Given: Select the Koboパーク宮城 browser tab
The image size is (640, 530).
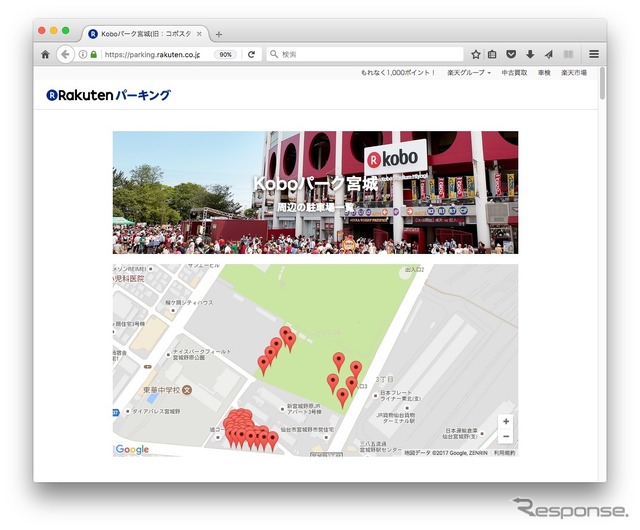Looking at the screenshot, I should [x=145, y=34].
